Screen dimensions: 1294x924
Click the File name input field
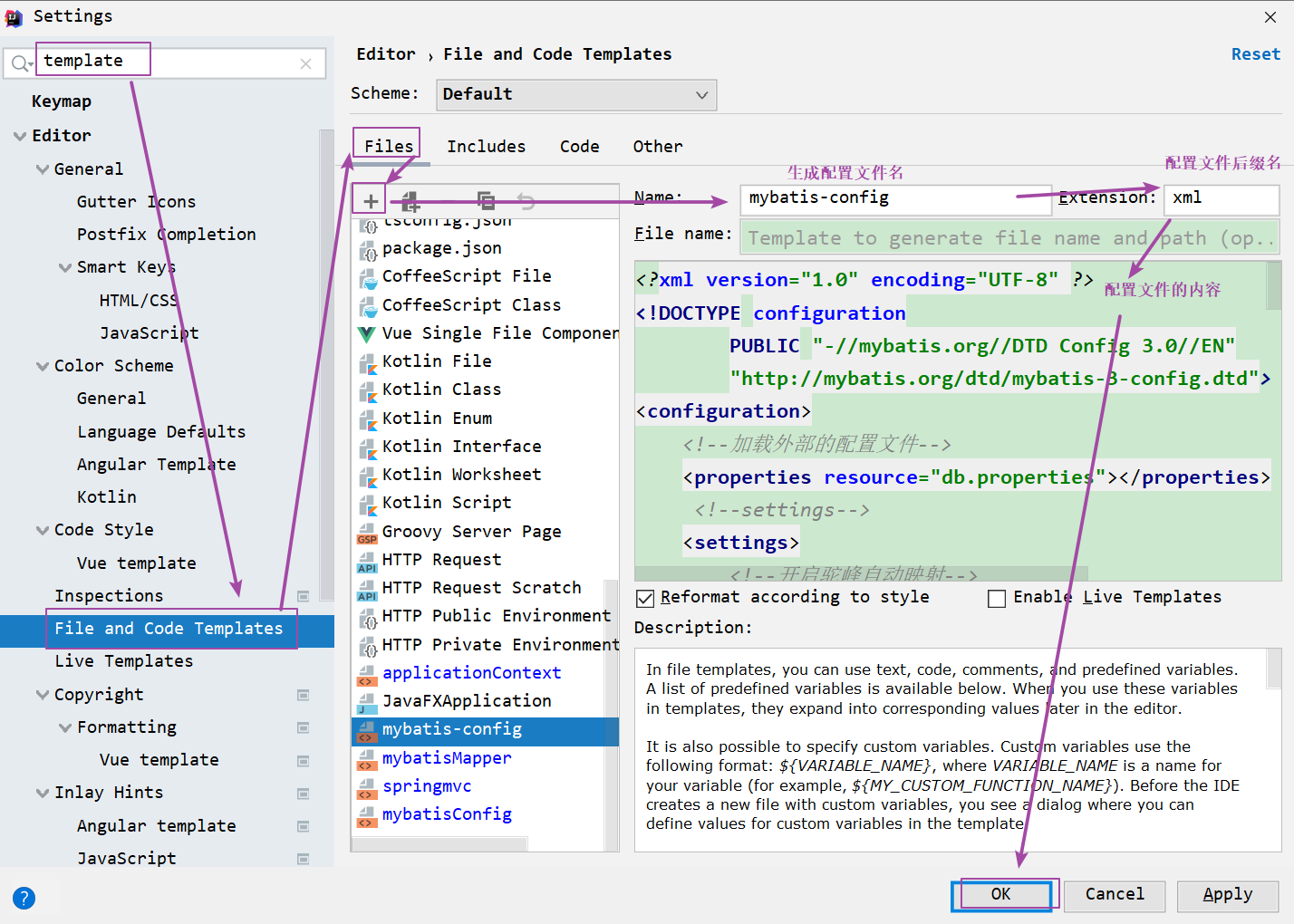(1009, 238)
